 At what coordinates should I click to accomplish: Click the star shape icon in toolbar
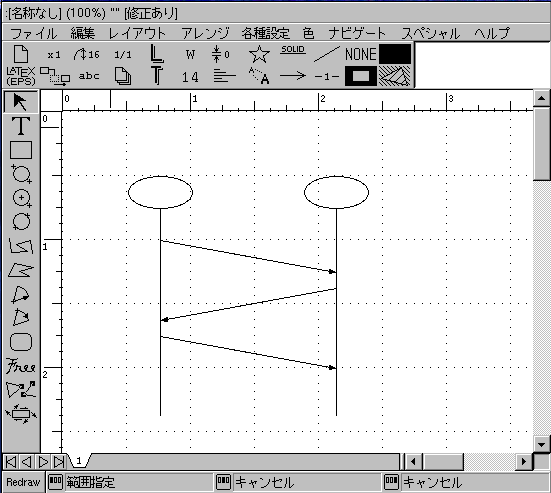pos(259,54)
